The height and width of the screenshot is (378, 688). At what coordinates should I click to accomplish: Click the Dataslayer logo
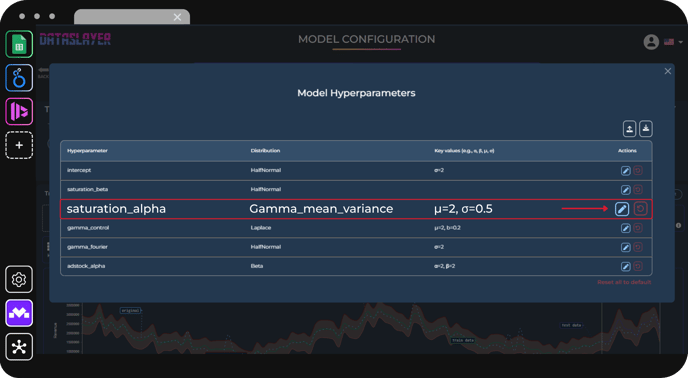point(75,40)
